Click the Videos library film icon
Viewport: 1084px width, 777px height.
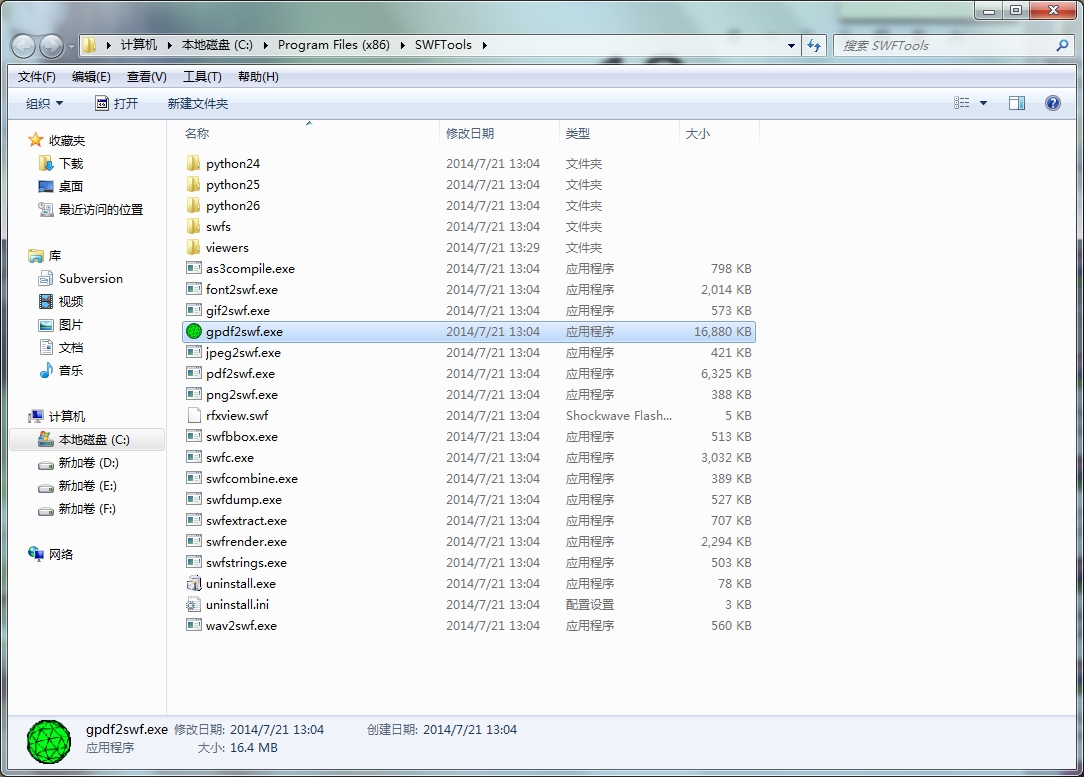pos(46,301)
